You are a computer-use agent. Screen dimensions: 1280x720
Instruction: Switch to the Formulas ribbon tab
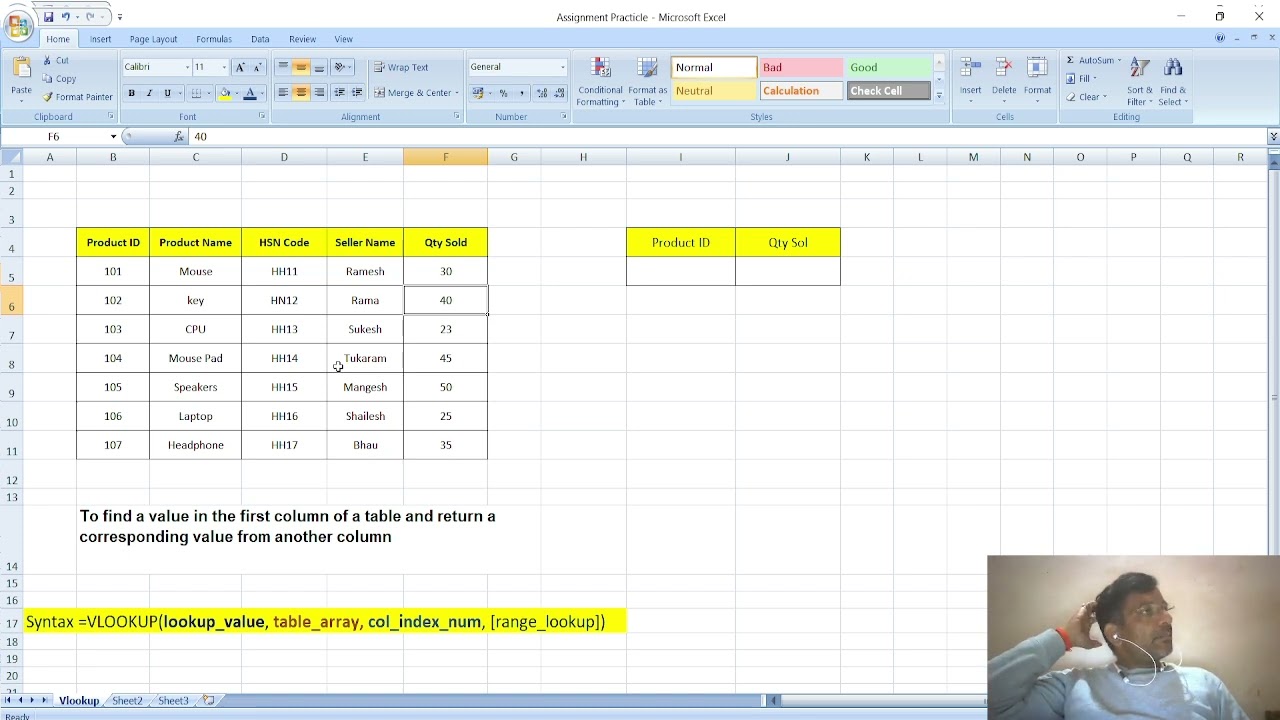coord(214,39)
